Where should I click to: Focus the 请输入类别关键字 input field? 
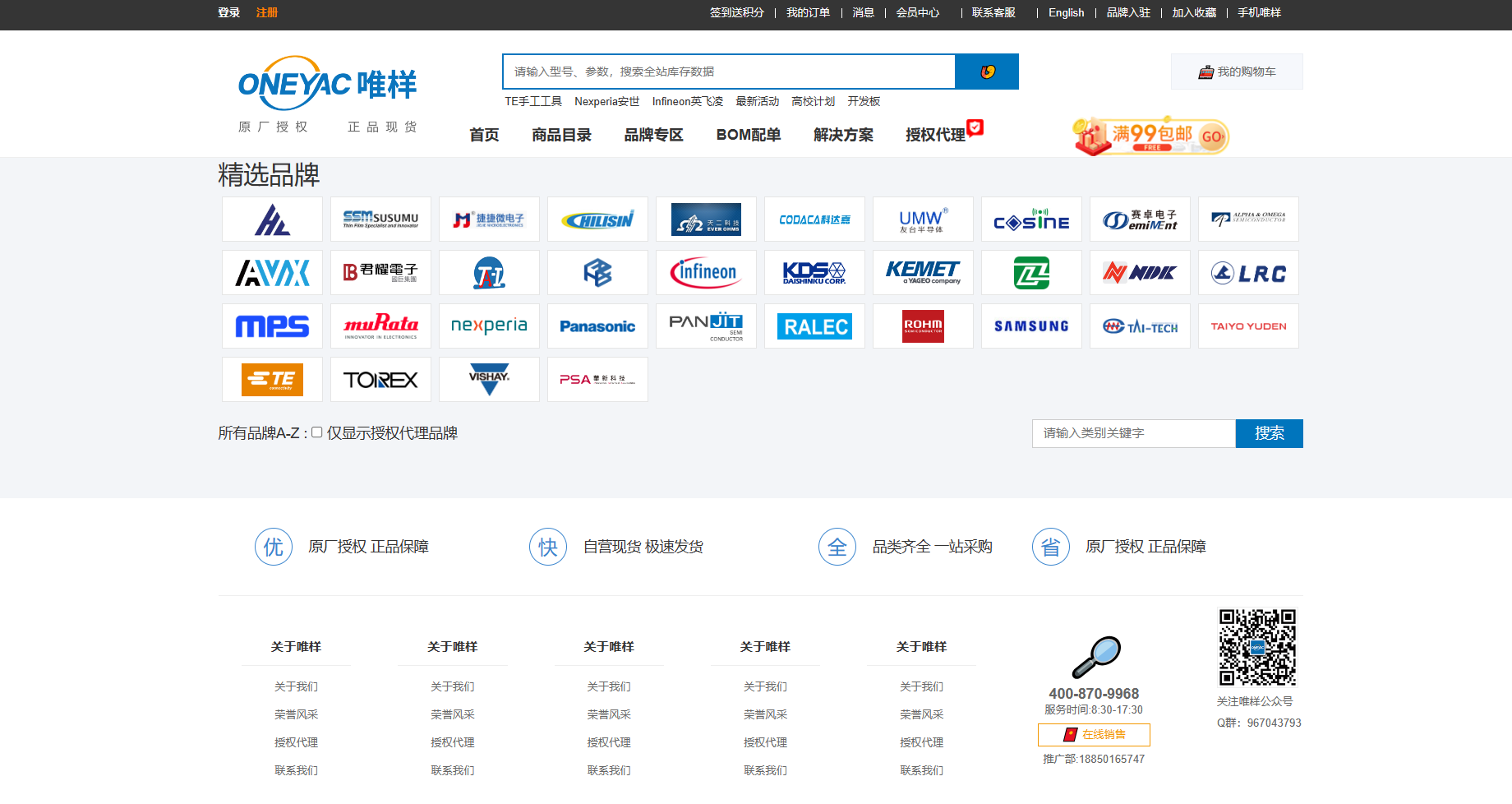click(1134, 433)
